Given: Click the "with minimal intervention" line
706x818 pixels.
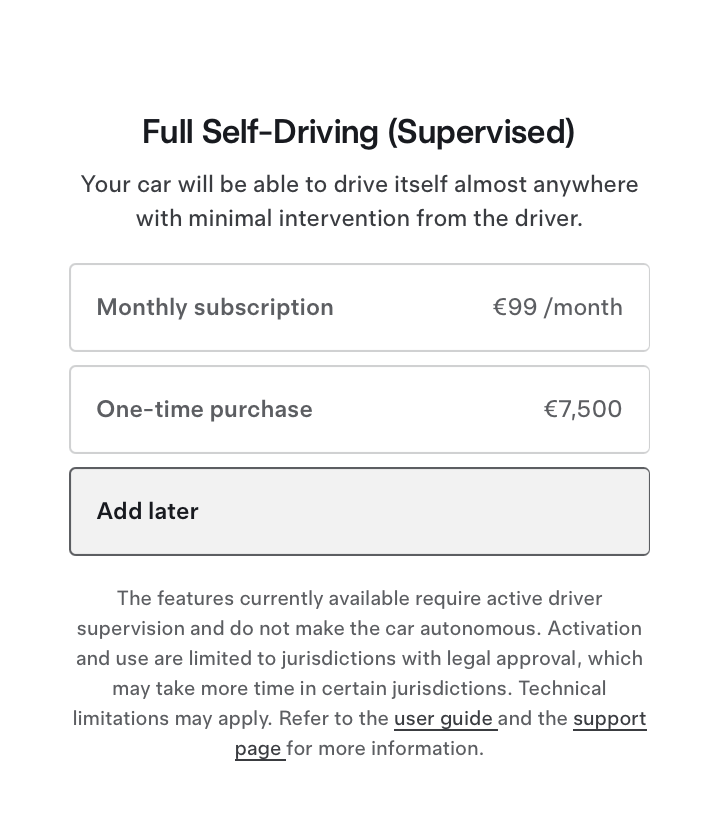Looking at the screenshot, I should click(x=359, y=218).
